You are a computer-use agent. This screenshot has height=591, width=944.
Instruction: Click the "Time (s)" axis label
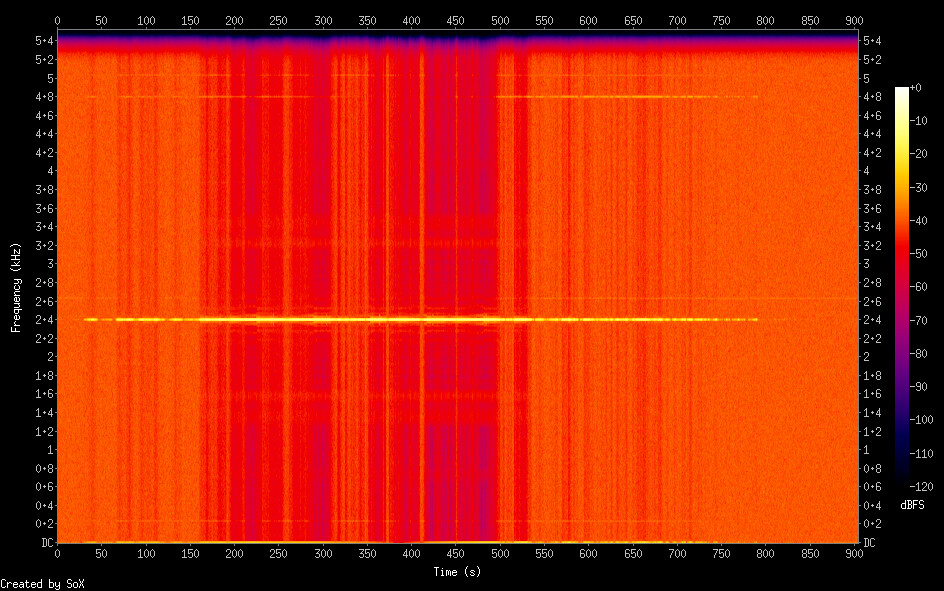click(x=457, y=571)
